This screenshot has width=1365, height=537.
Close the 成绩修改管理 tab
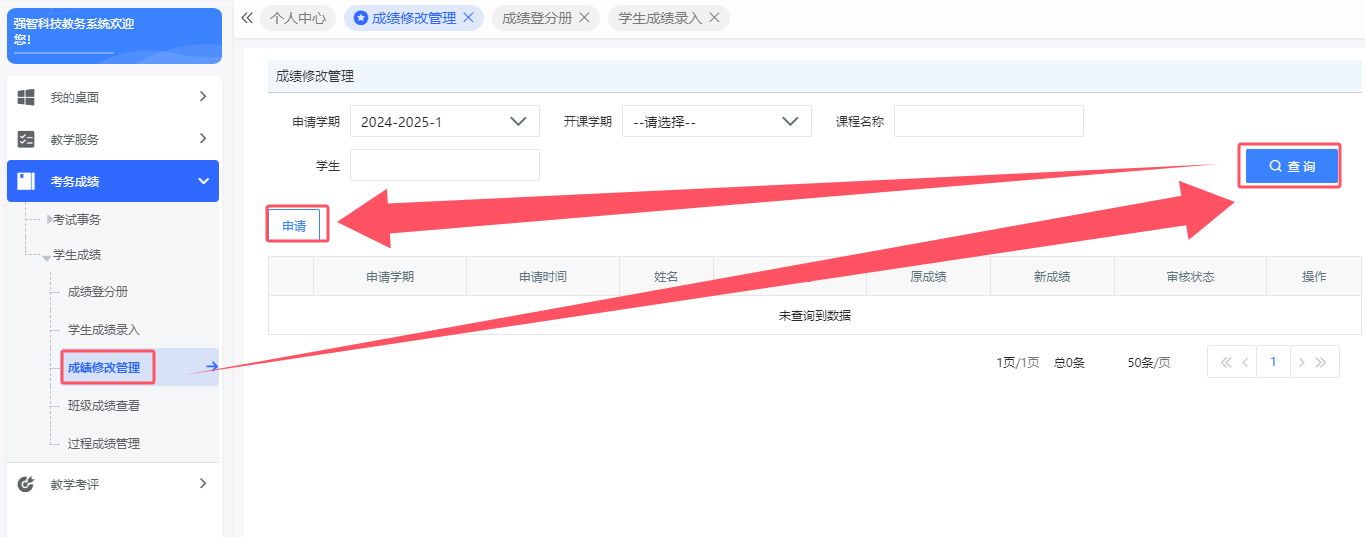click(x=468, y=18)
